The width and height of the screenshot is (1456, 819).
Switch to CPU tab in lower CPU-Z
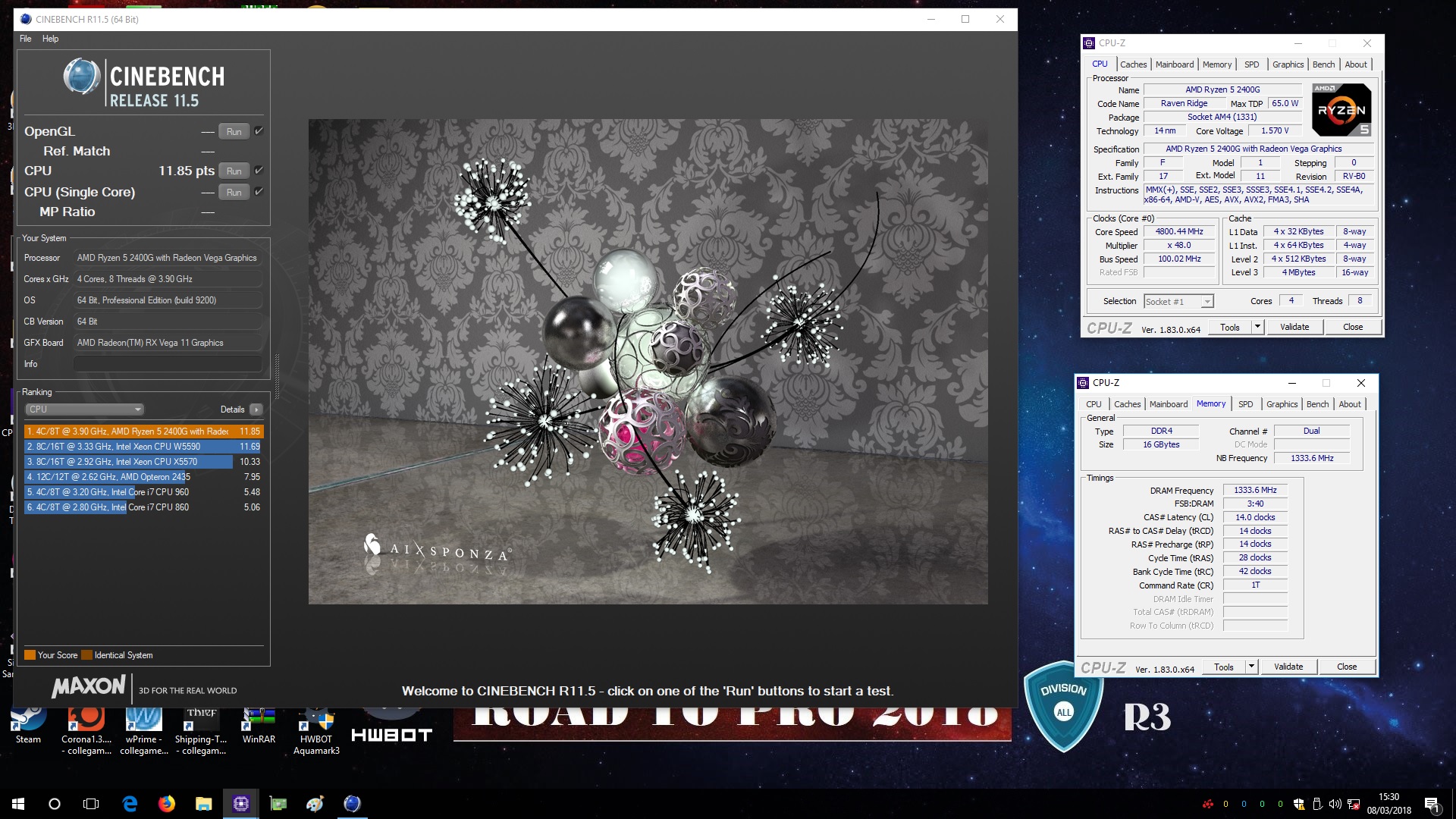tap(1094, 404)
